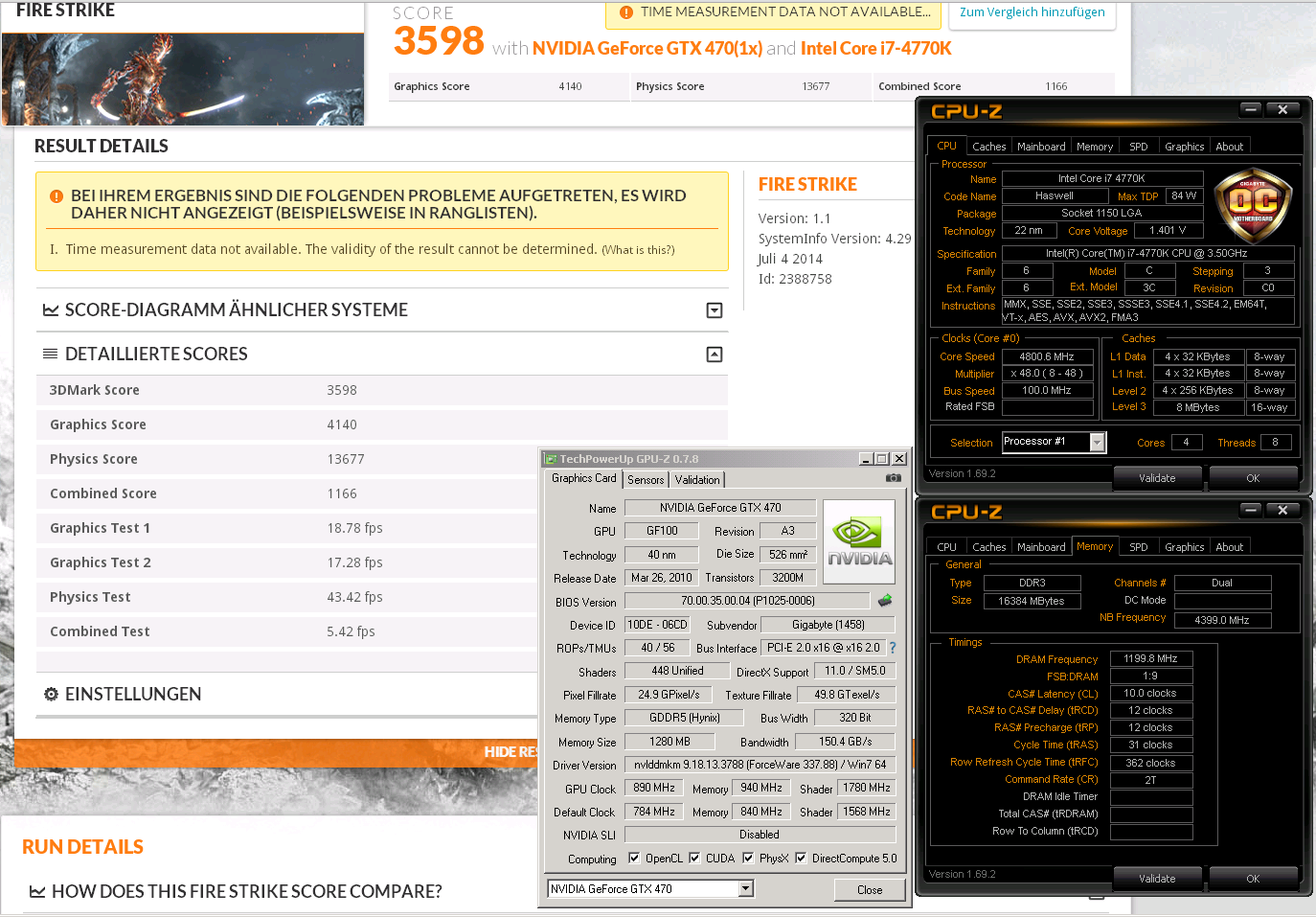Click the GPU-Z title bar app icon
The height and width of the screenshot is (917, 1316).
(550, 459)
